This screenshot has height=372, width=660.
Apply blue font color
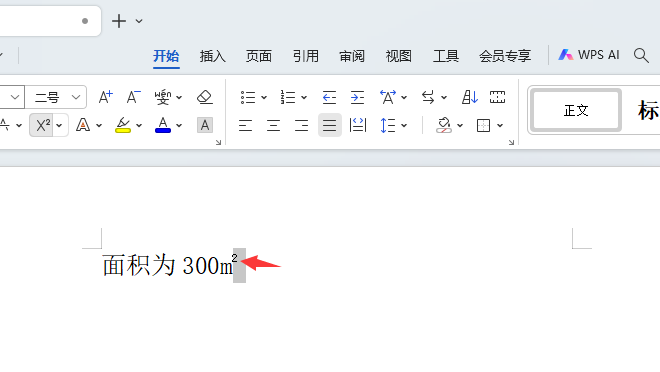[x=163, y=125]
